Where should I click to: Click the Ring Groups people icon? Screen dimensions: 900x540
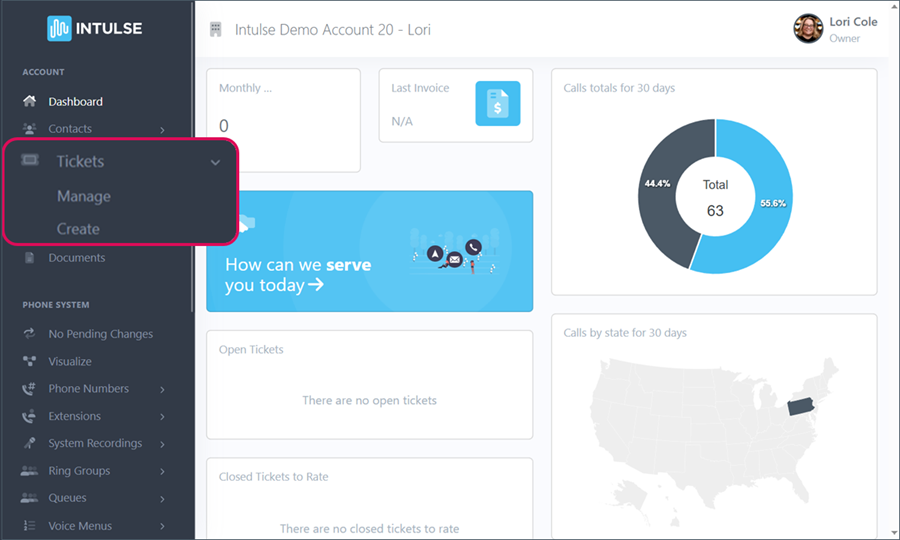pos(30,471)
